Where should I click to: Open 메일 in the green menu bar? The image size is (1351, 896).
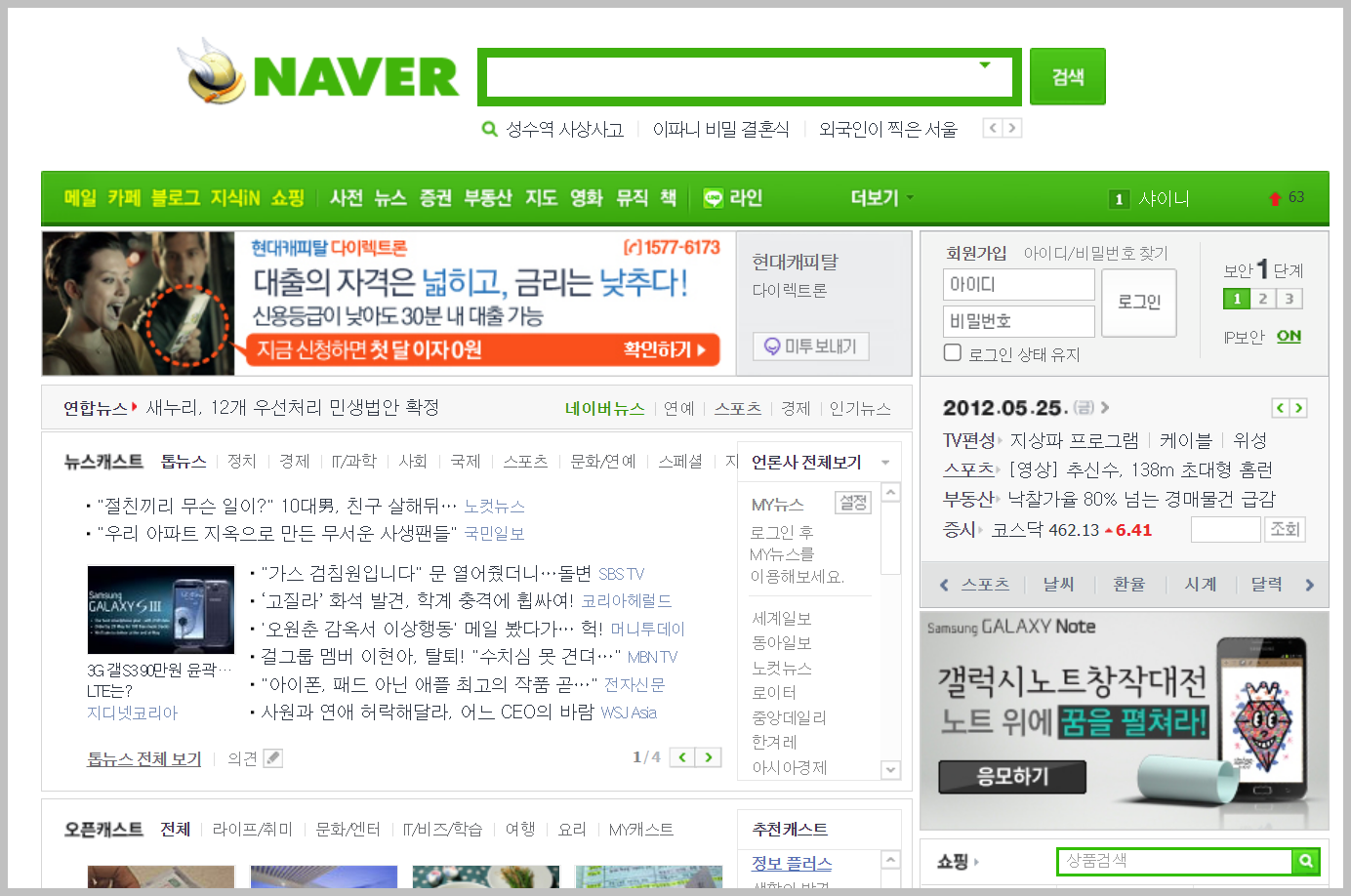tap(80, 198)
